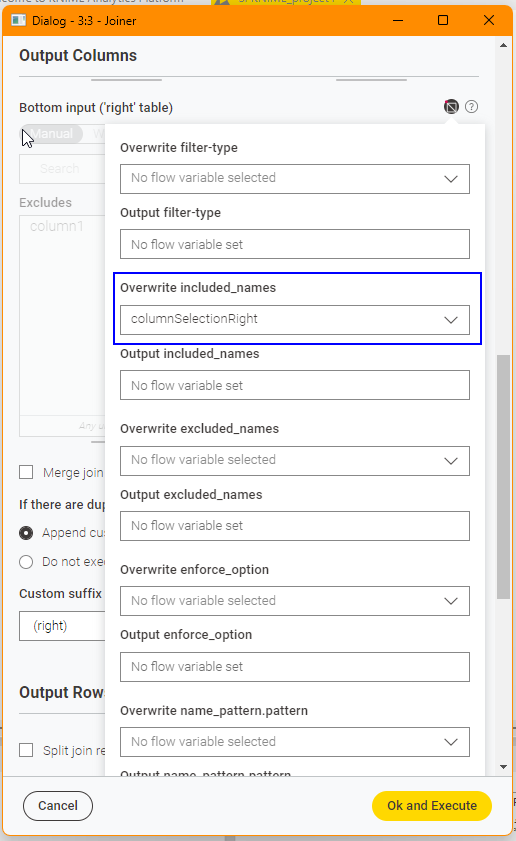Click the Output enforce_option field
Screen dimensions: 516x841
tap(294, 667)
